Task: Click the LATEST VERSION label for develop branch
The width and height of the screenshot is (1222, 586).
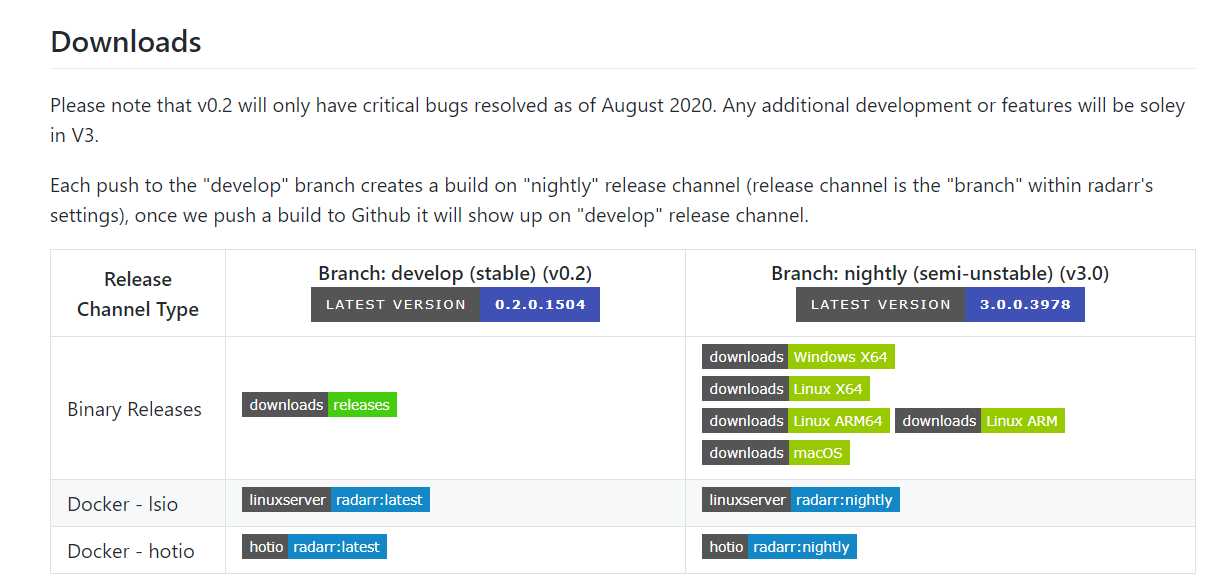Action: tap(394, 304)
